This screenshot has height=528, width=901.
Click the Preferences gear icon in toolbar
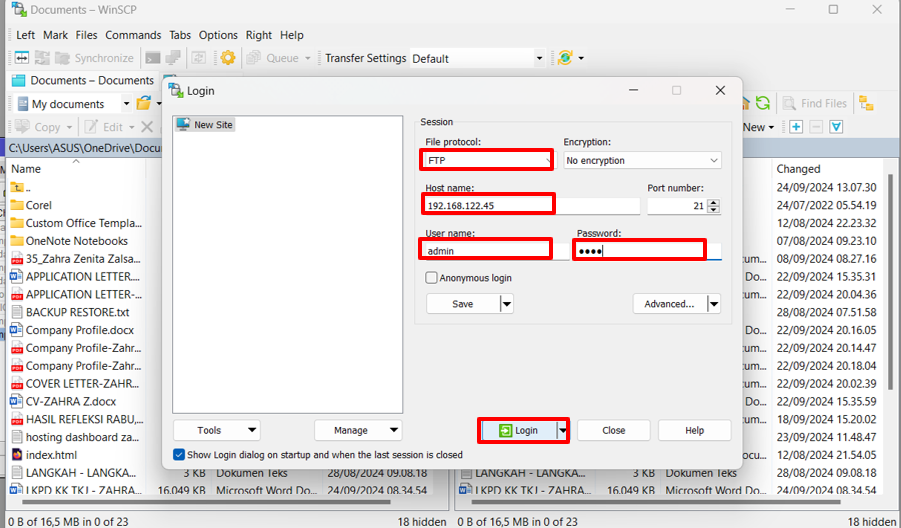(x=228, y=58)
